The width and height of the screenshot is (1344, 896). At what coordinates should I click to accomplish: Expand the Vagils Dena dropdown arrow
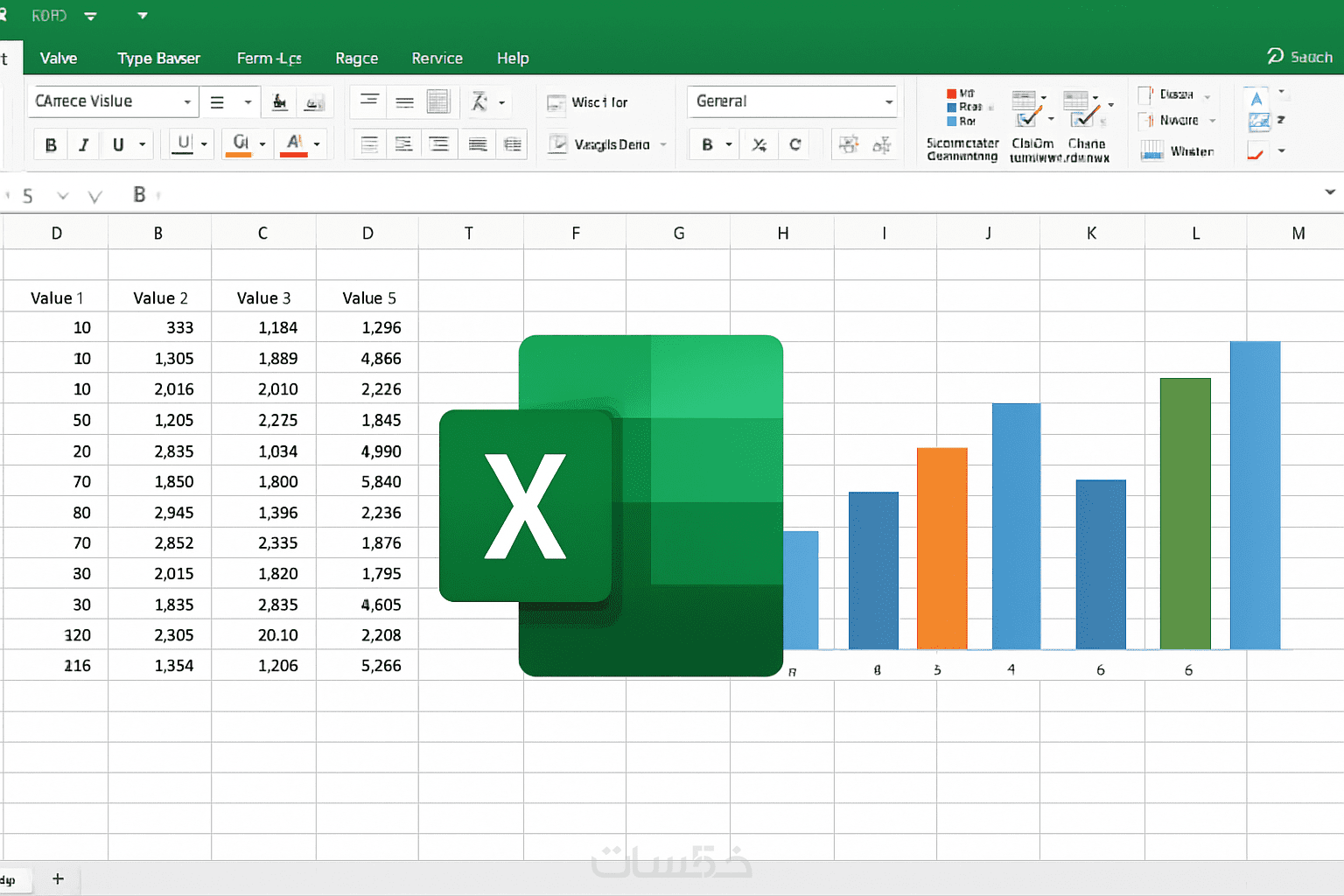pyautogui.click(x=663, y=144)
